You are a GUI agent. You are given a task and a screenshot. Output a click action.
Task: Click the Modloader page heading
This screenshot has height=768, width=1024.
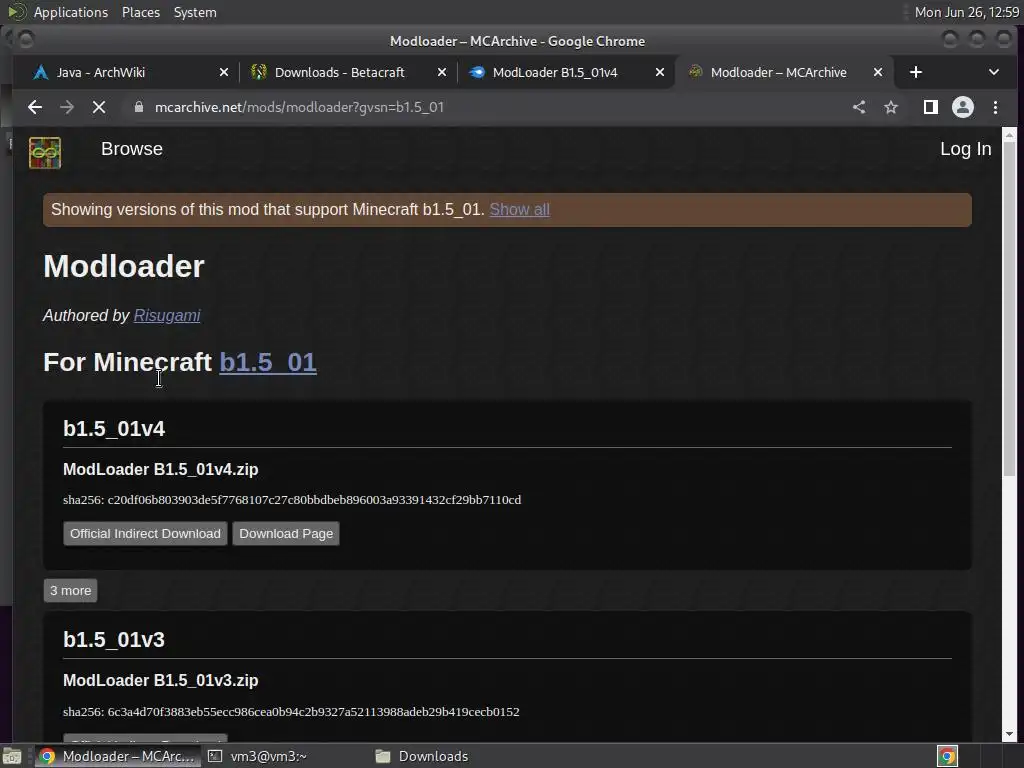124,266
